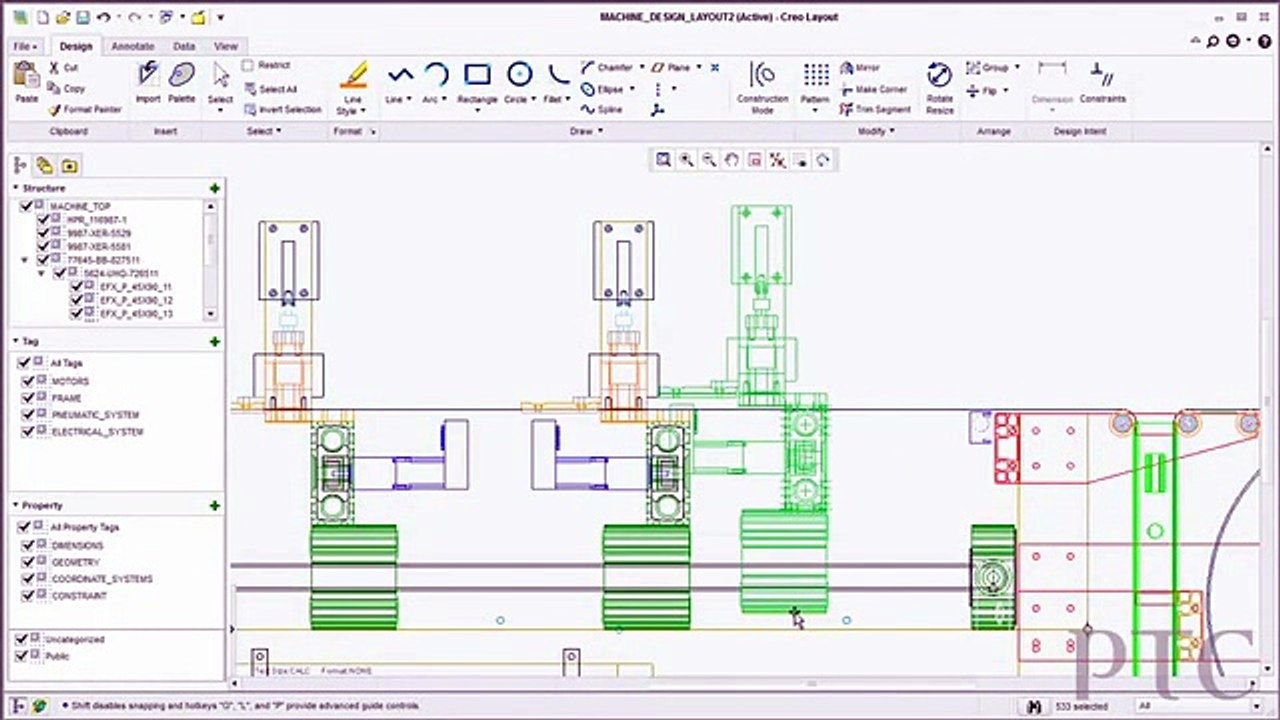1280x720 pixels.
Task: Open the Palette tool
Action: click(182, 82)
